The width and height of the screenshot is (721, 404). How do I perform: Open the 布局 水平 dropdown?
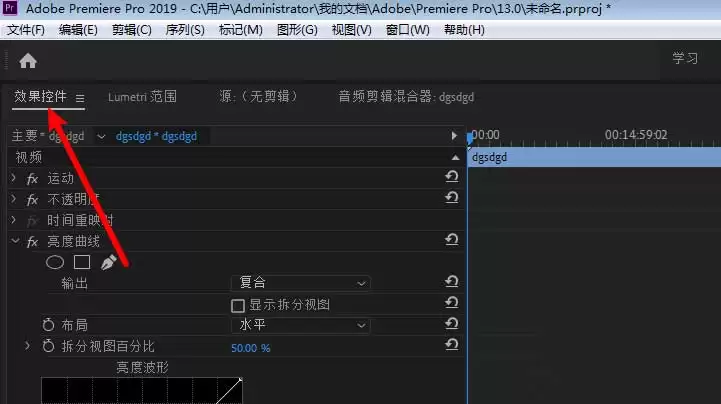pos(301,325)
